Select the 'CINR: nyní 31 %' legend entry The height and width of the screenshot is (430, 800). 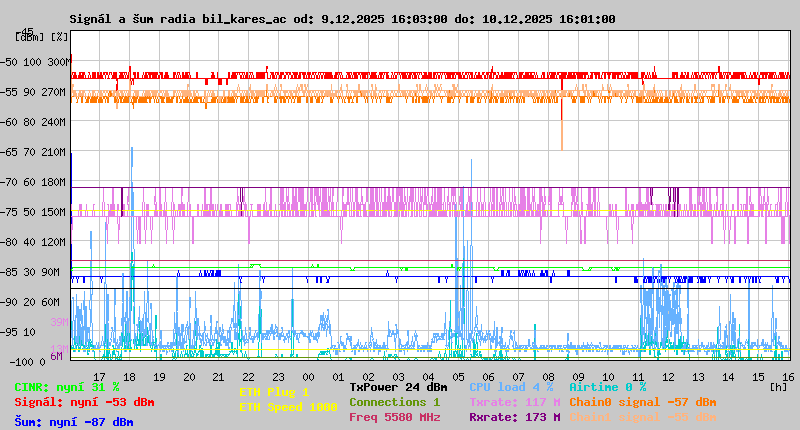point(67,388)
